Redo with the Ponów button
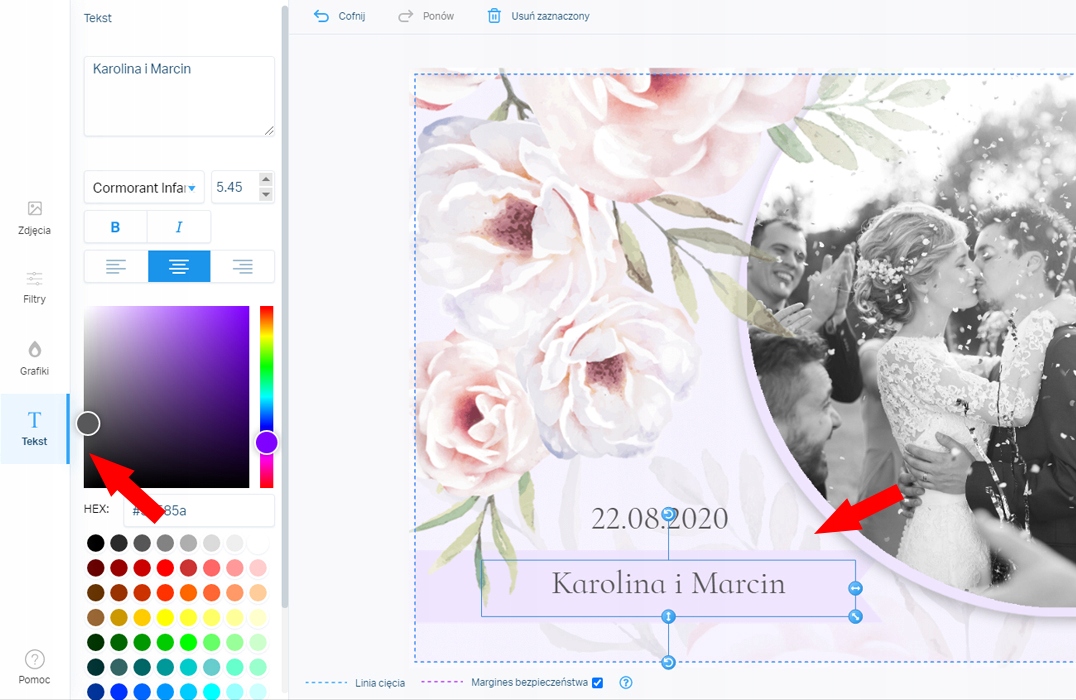1076x700 pixels. click(425, 16)
